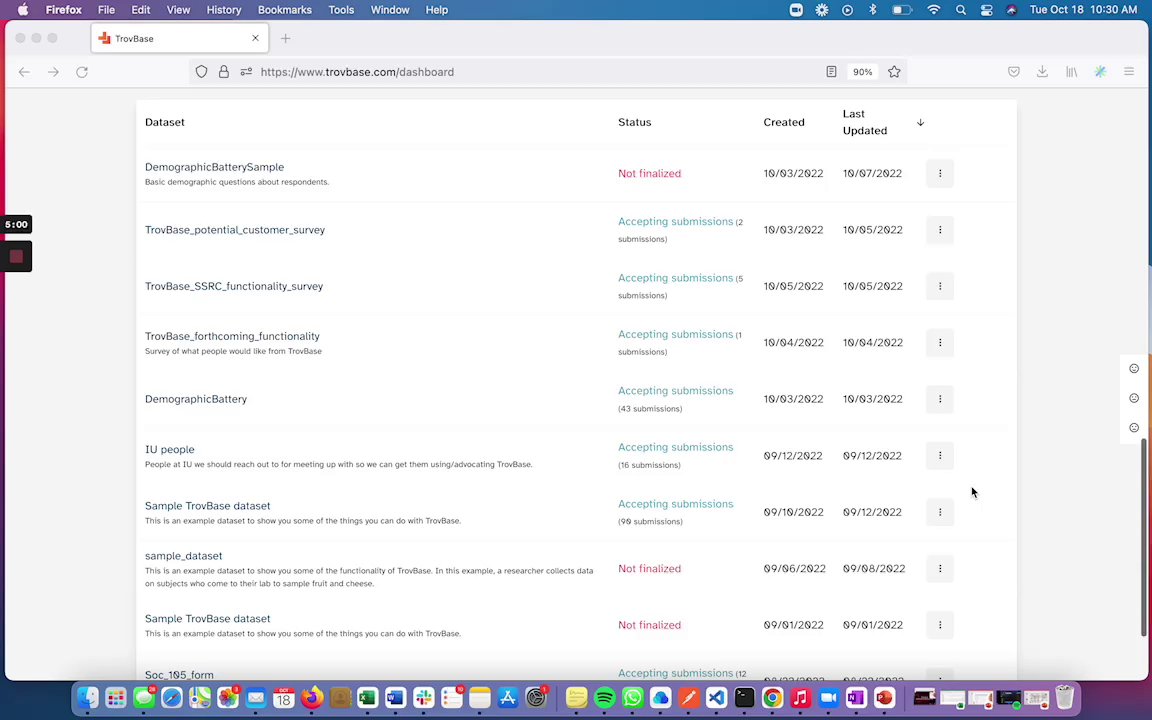Click the Bluetooth menu bar icon

pyautogui.click(x=873, y=10)
